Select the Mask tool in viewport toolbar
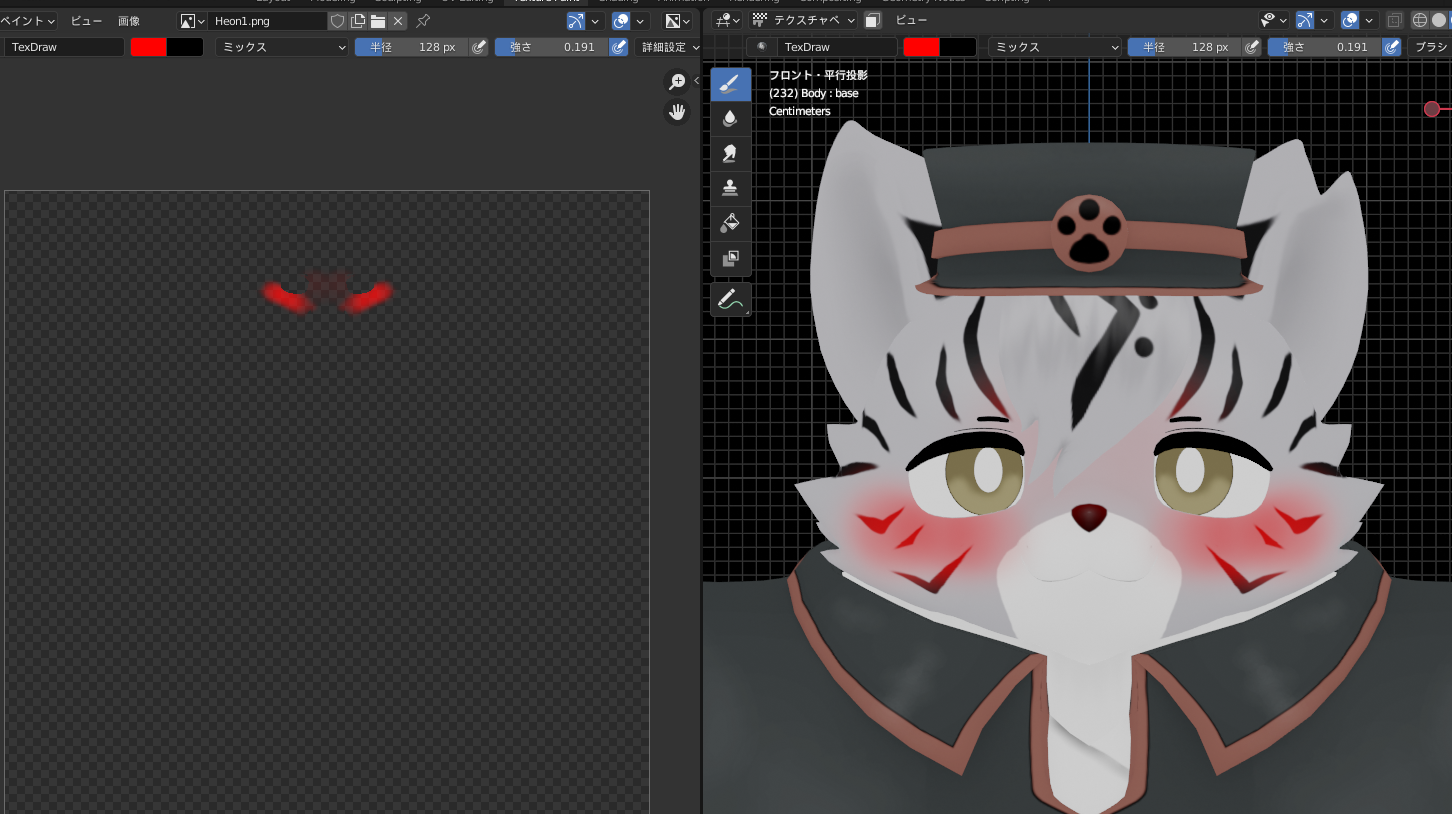Screen dimensions: 1452x814 point(730,259)
